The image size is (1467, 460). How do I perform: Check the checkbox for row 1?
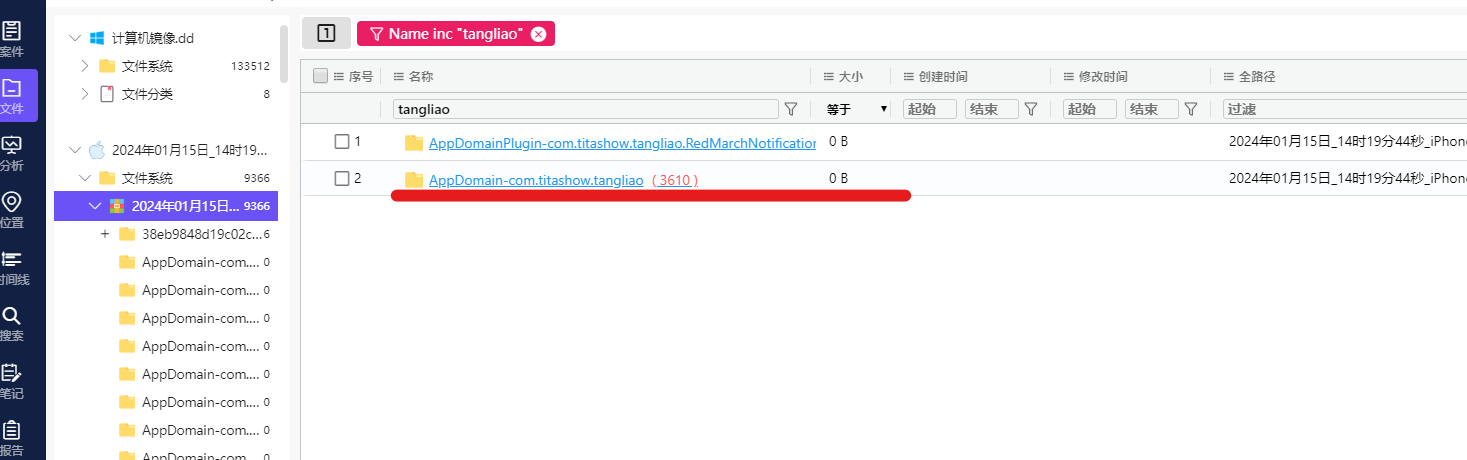342,142
